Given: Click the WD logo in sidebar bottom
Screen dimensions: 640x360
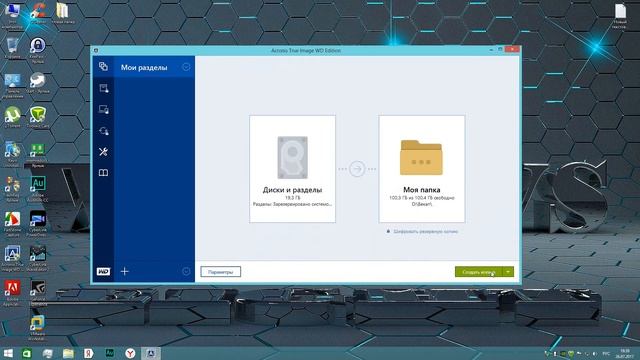Looking at the screenshot, I should [x=103, y=271].
